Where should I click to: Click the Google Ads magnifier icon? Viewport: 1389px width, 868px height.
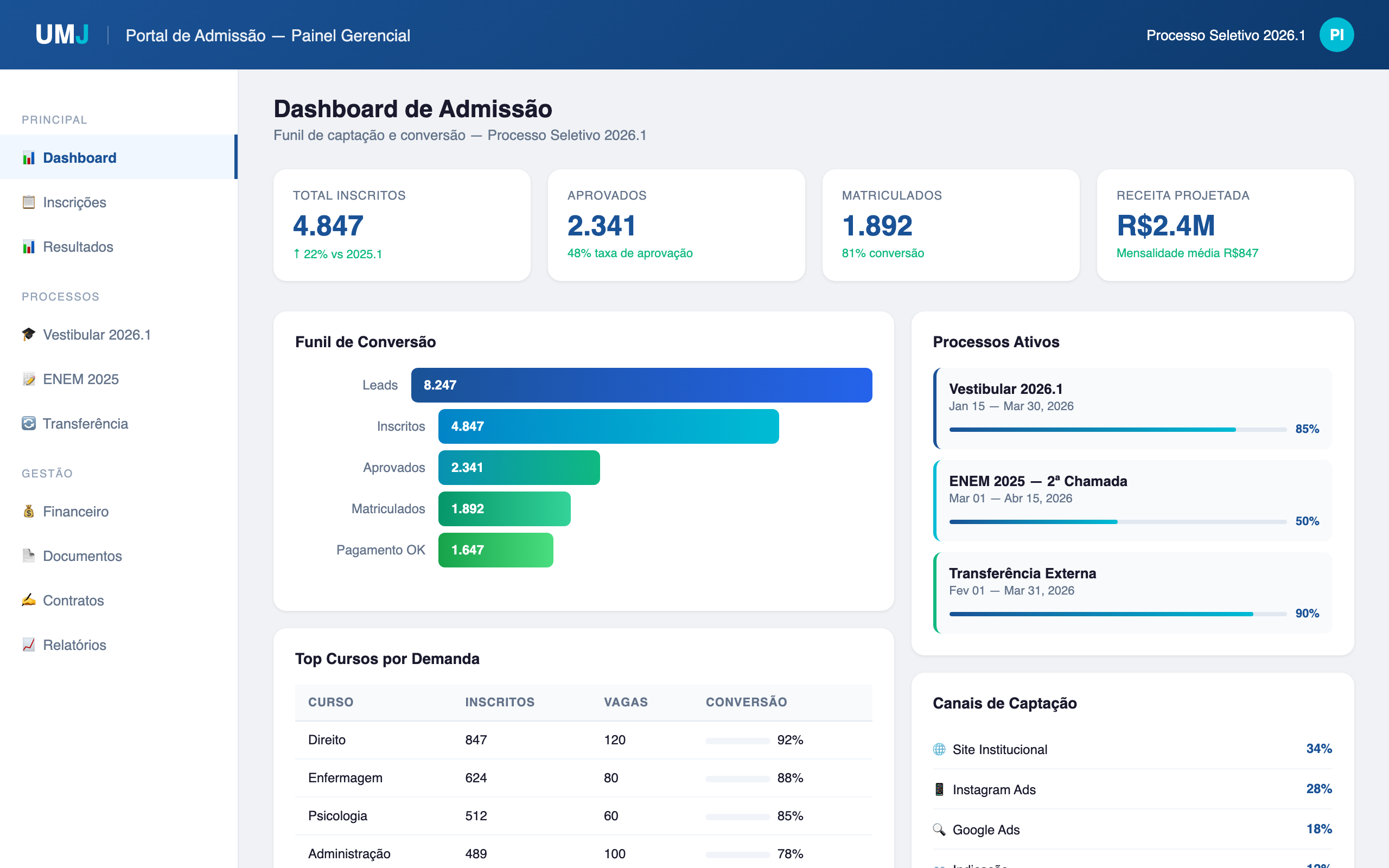939,829
